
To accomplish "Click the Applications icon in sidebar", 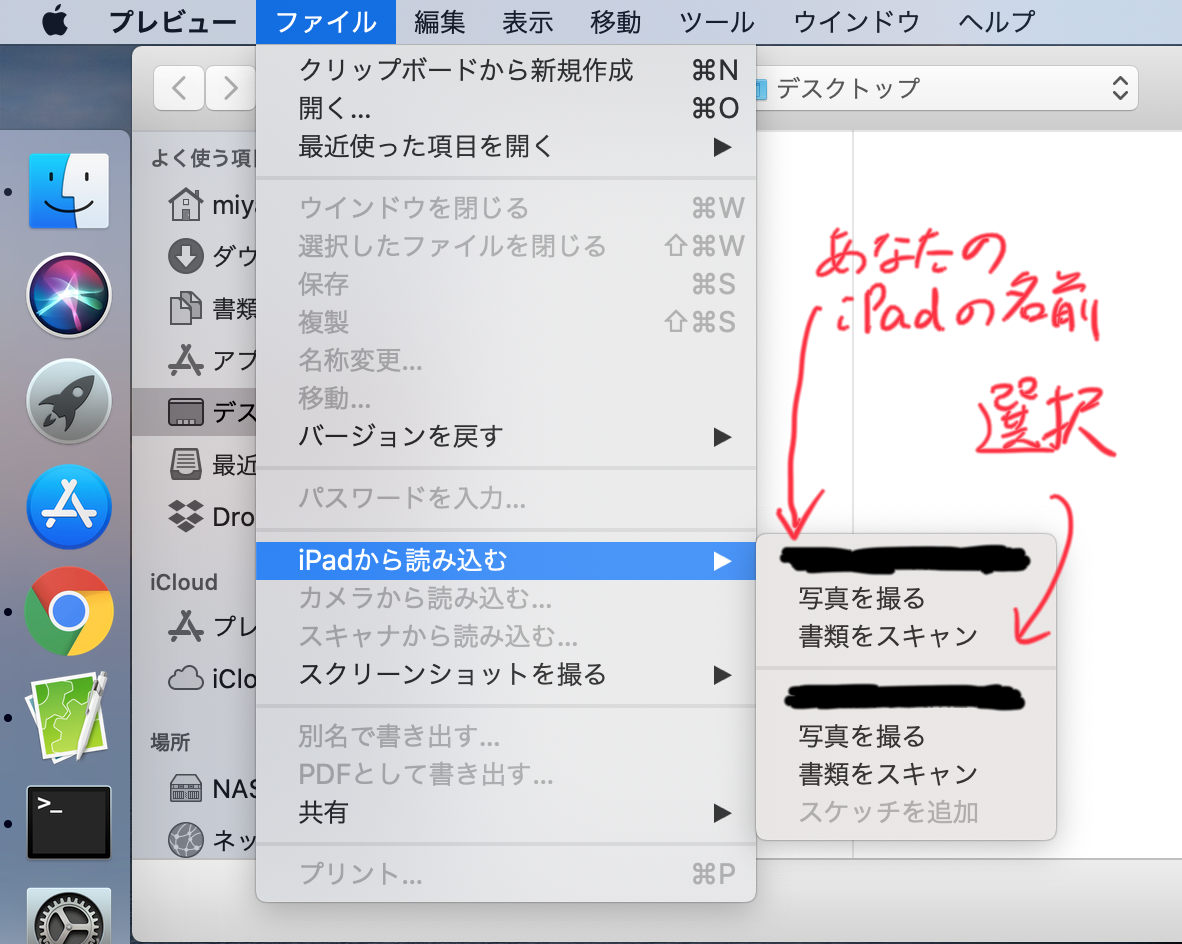I will click(185, 360).
